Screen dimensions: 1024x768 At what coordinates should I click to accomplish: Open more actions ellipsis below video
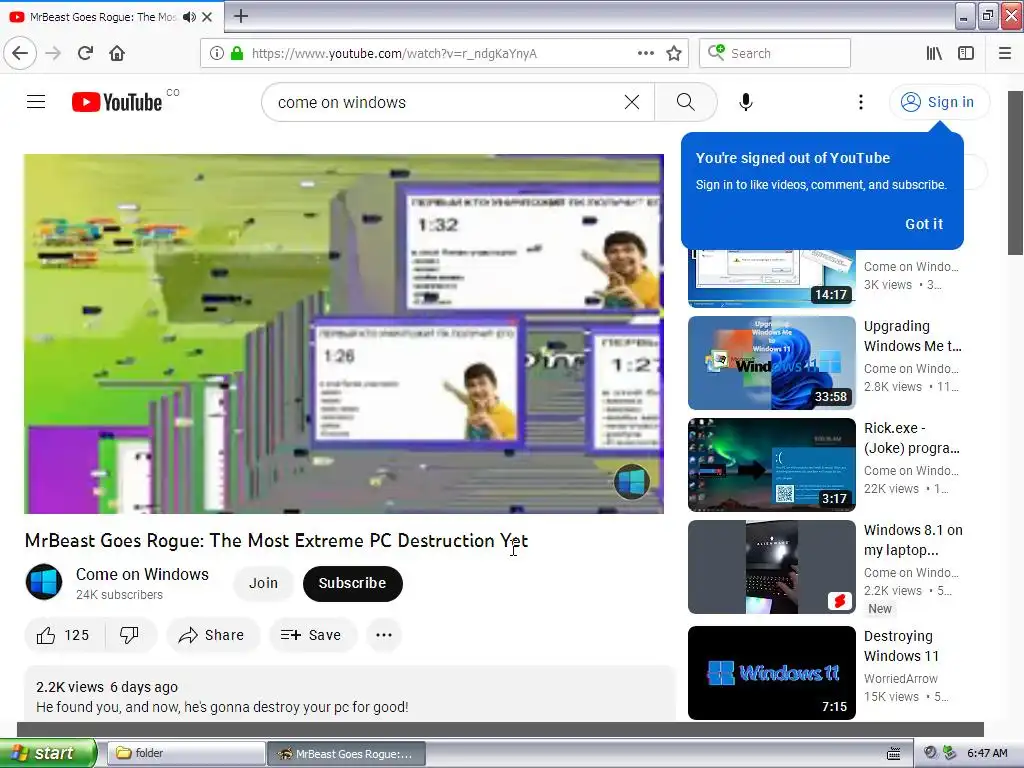tap(384, 635)
